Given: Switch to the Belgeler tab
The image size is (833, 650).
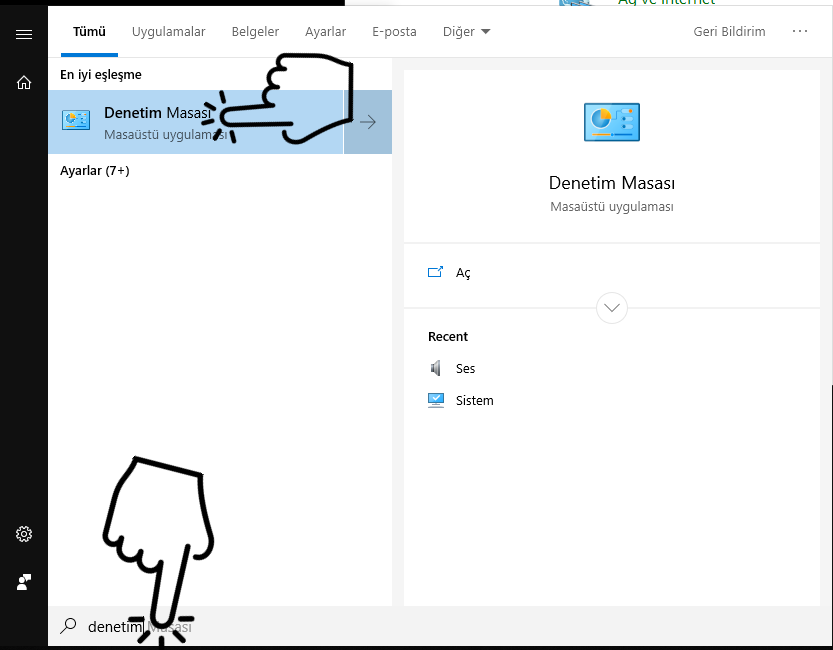Looking at the screenshot, I should (255, 32).
